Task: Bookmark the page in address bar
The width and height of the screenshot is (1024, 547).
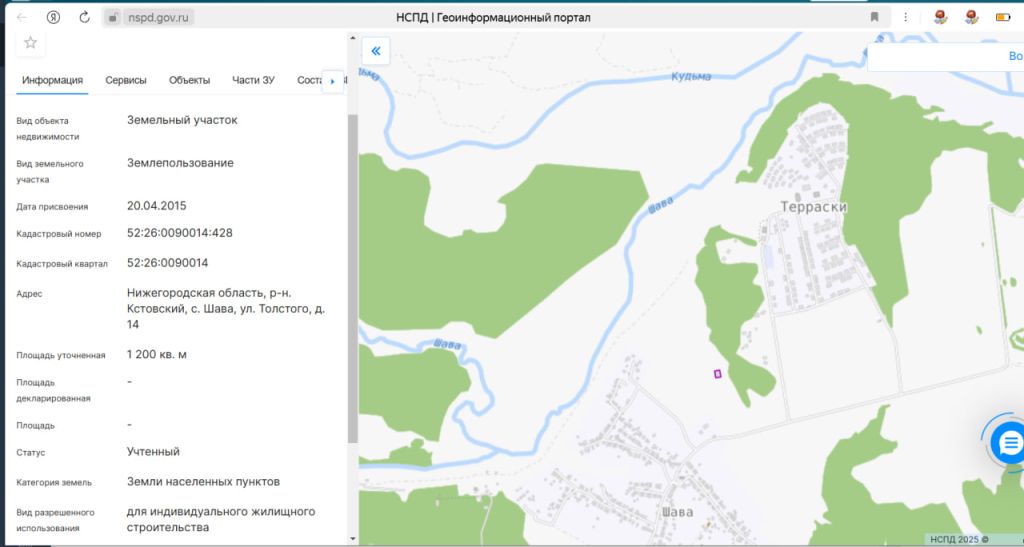Action: pos(874,17)
